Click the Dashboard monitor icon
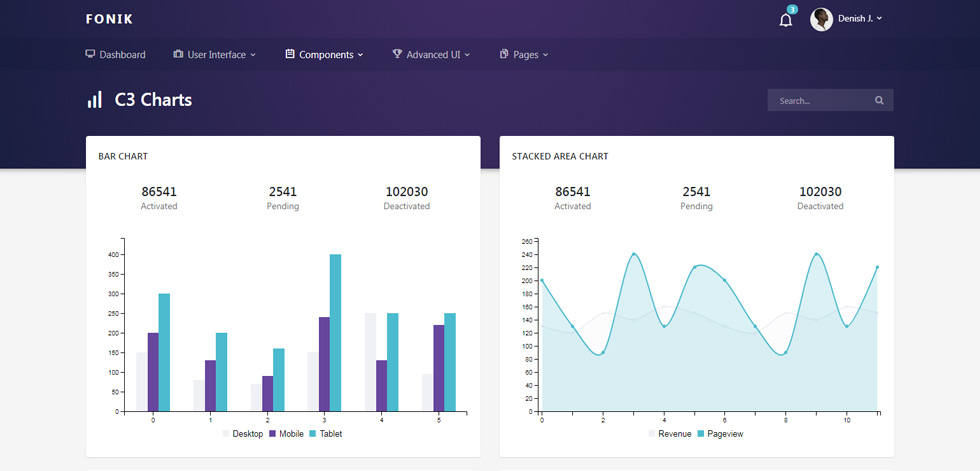The width and height of the screenshot is (980, 471). point(90,54)
